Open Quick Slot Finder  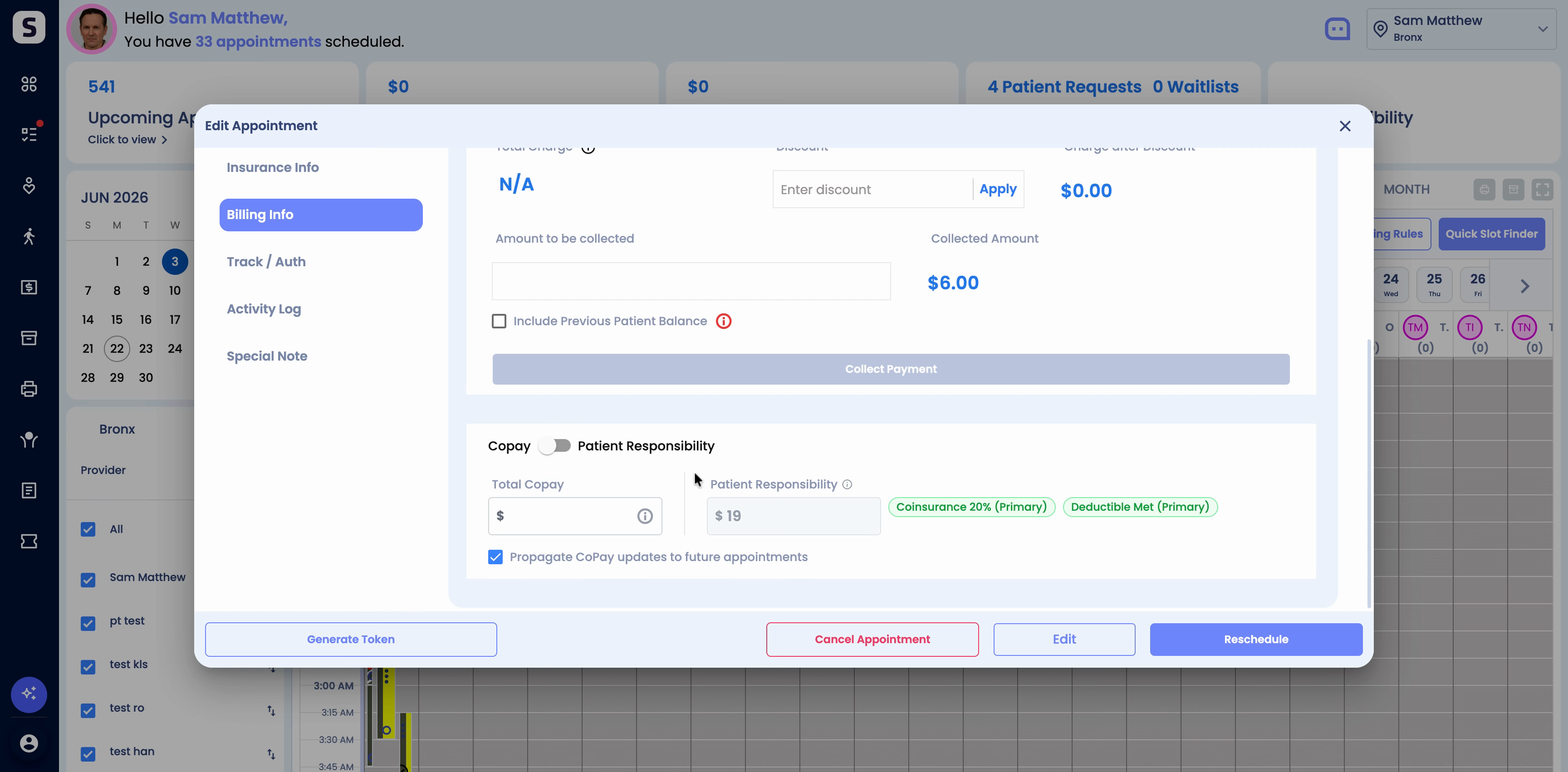point(1491,234)
